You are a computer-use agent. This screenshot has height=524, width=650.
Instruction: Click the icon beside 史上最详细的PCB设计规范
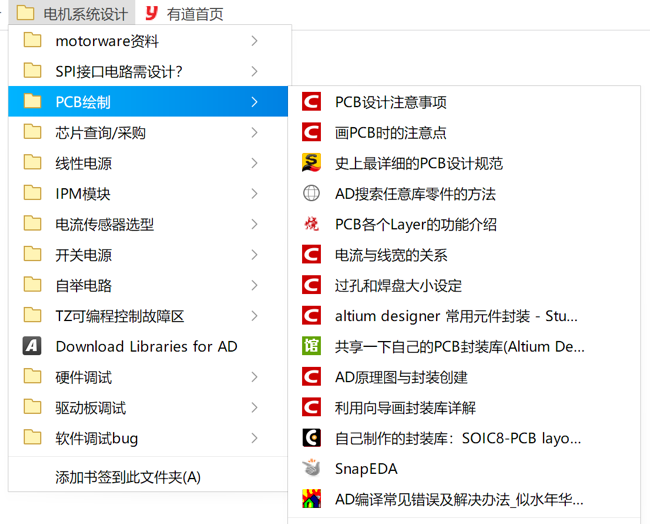(312, 163)
